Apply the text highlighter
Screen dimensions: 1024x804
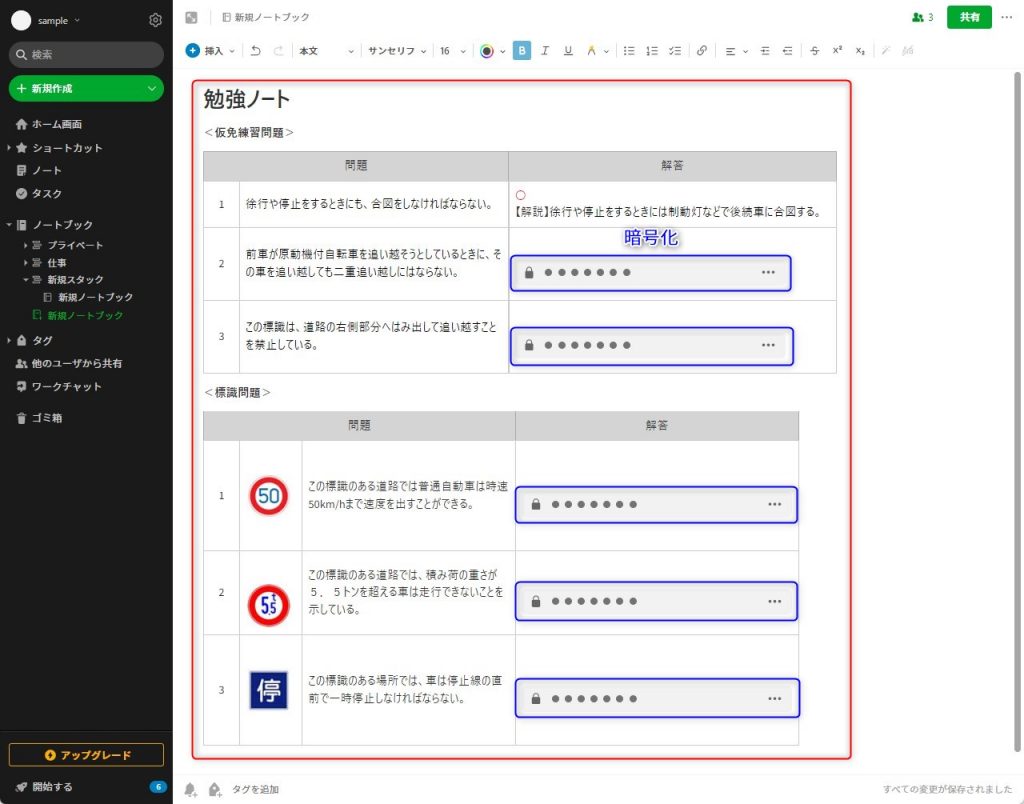[591, 51]
